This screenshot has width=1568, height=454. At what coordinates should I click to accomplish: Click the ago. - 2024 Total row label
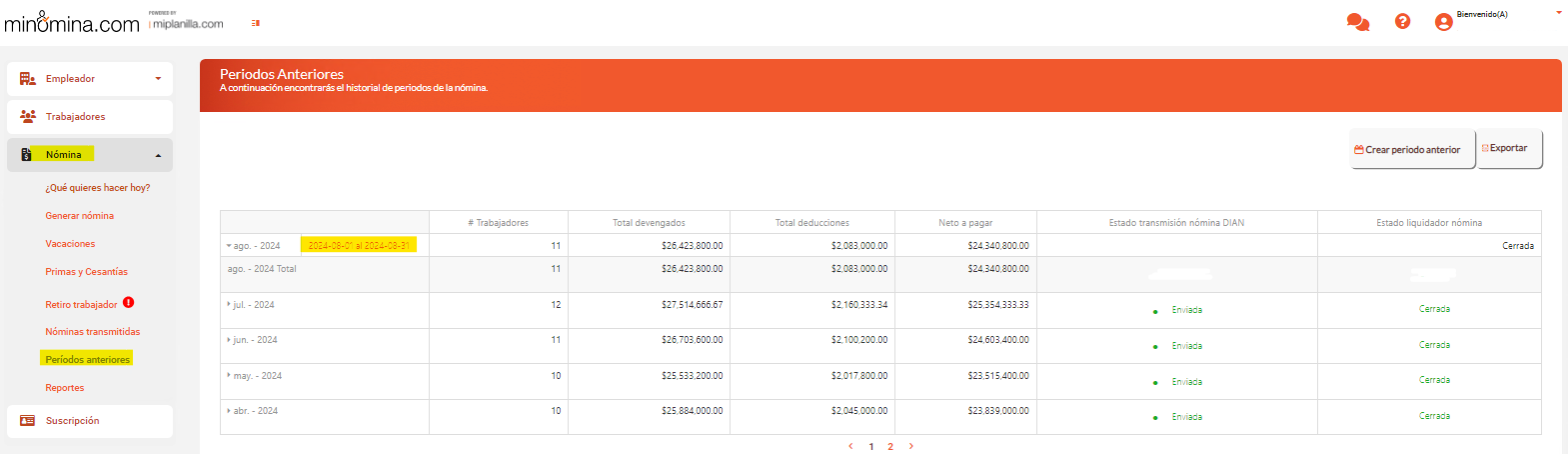coord(262,269)
